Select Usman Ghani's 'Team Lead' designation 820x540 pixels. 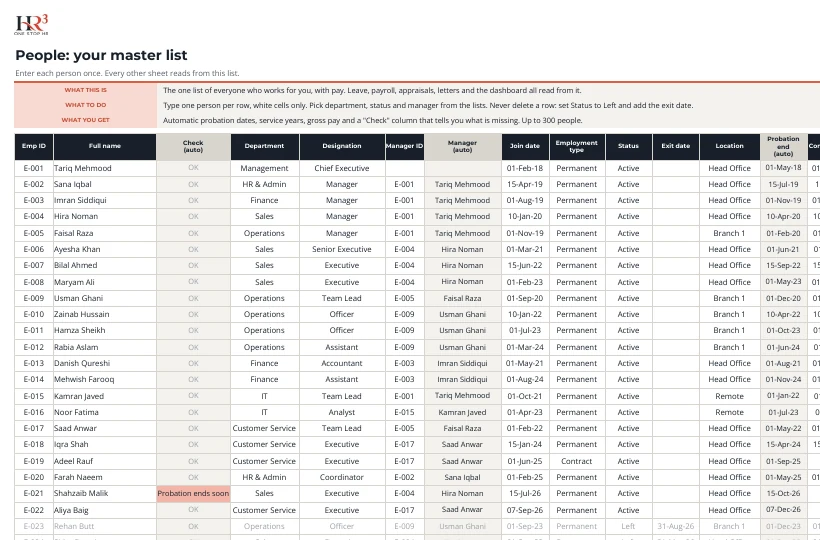342,298
